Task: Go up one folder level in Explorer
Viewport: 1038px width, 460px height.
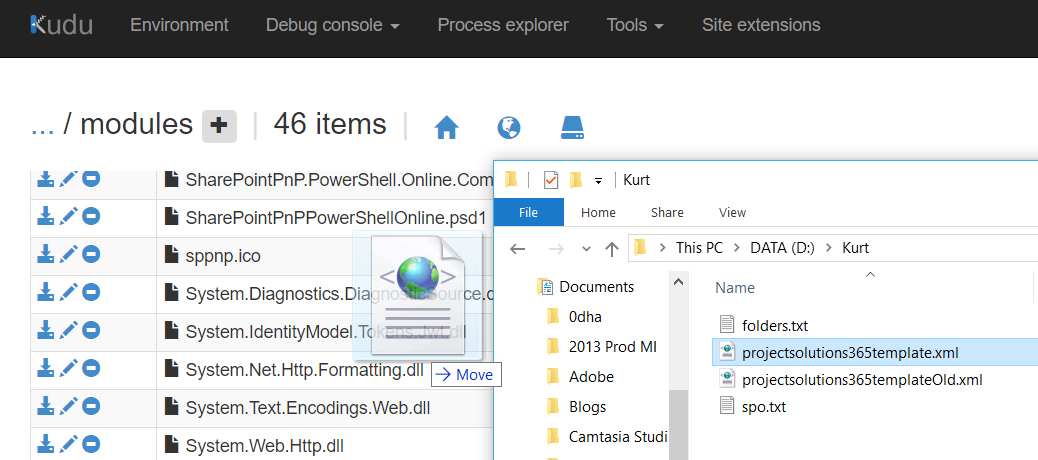Action: 612,249
